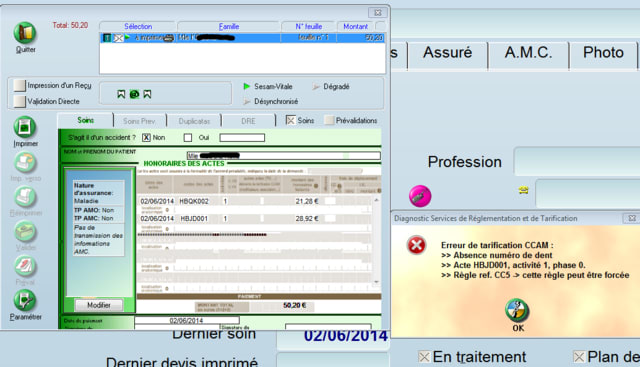Viewport: 640px width, 367px height.
Task: Click the 21,28 € amount cell
Action: click(307, 201)
